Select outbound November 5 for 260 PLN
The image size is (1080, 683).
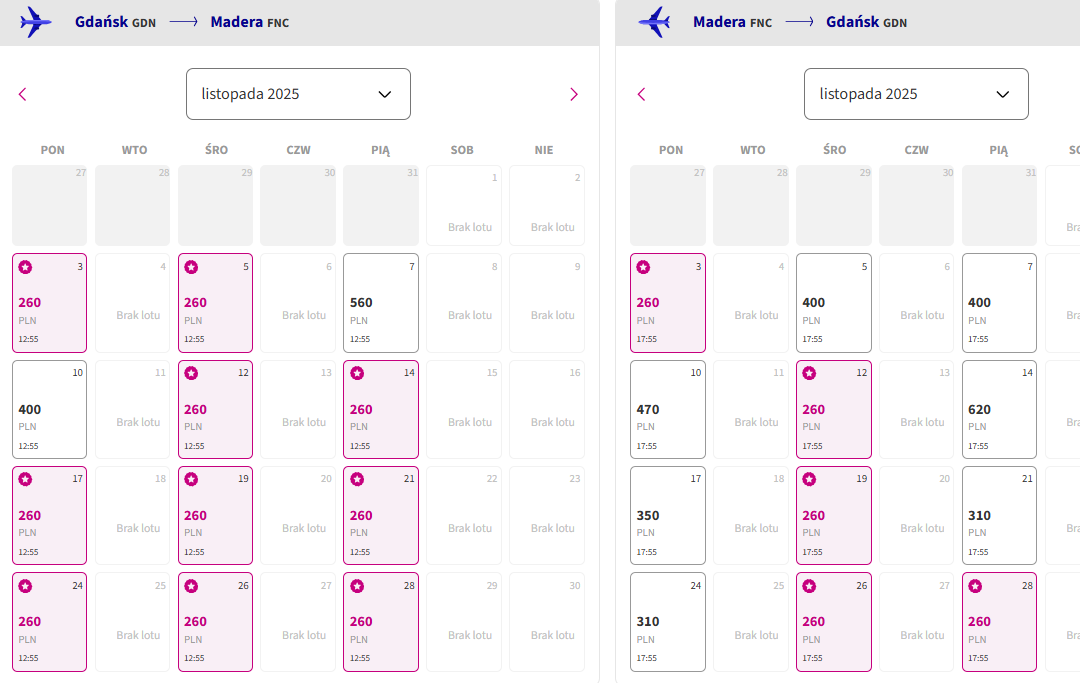[x=216, y=303]
